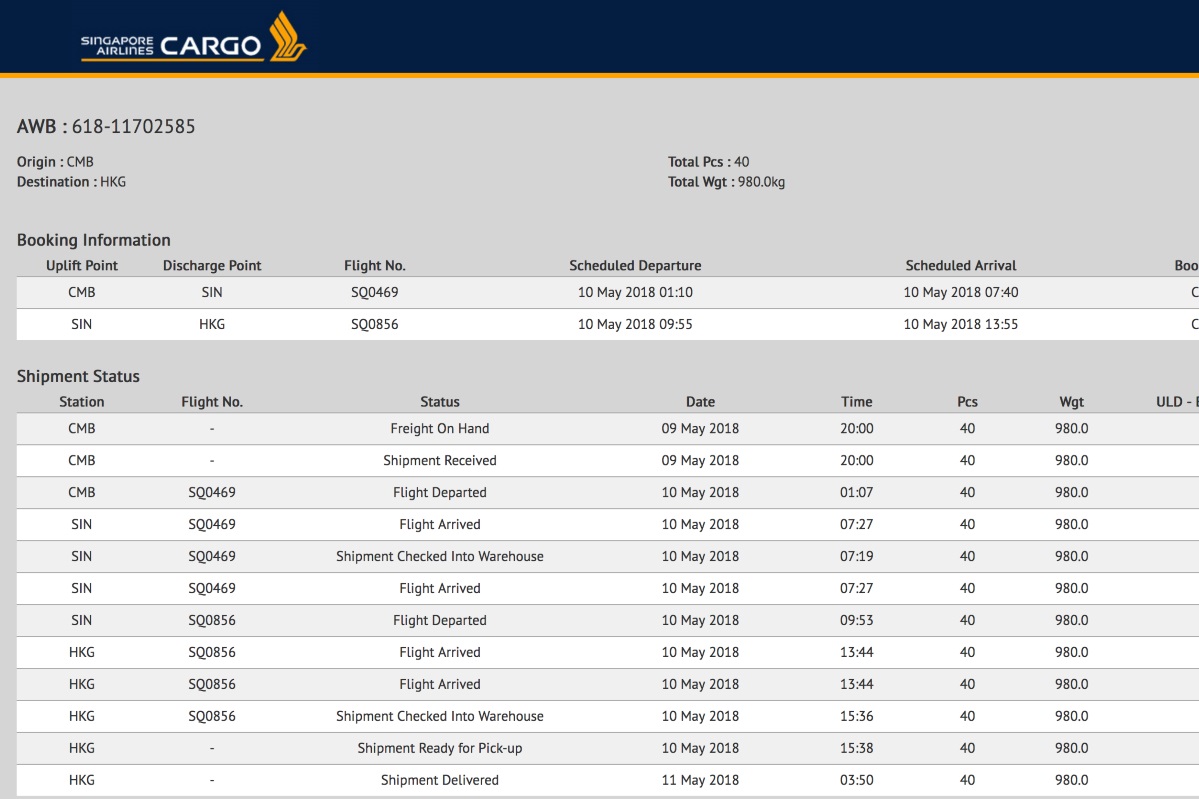
Task: Select the Freight On Hand status row
Action: click(x=440, y=429)
